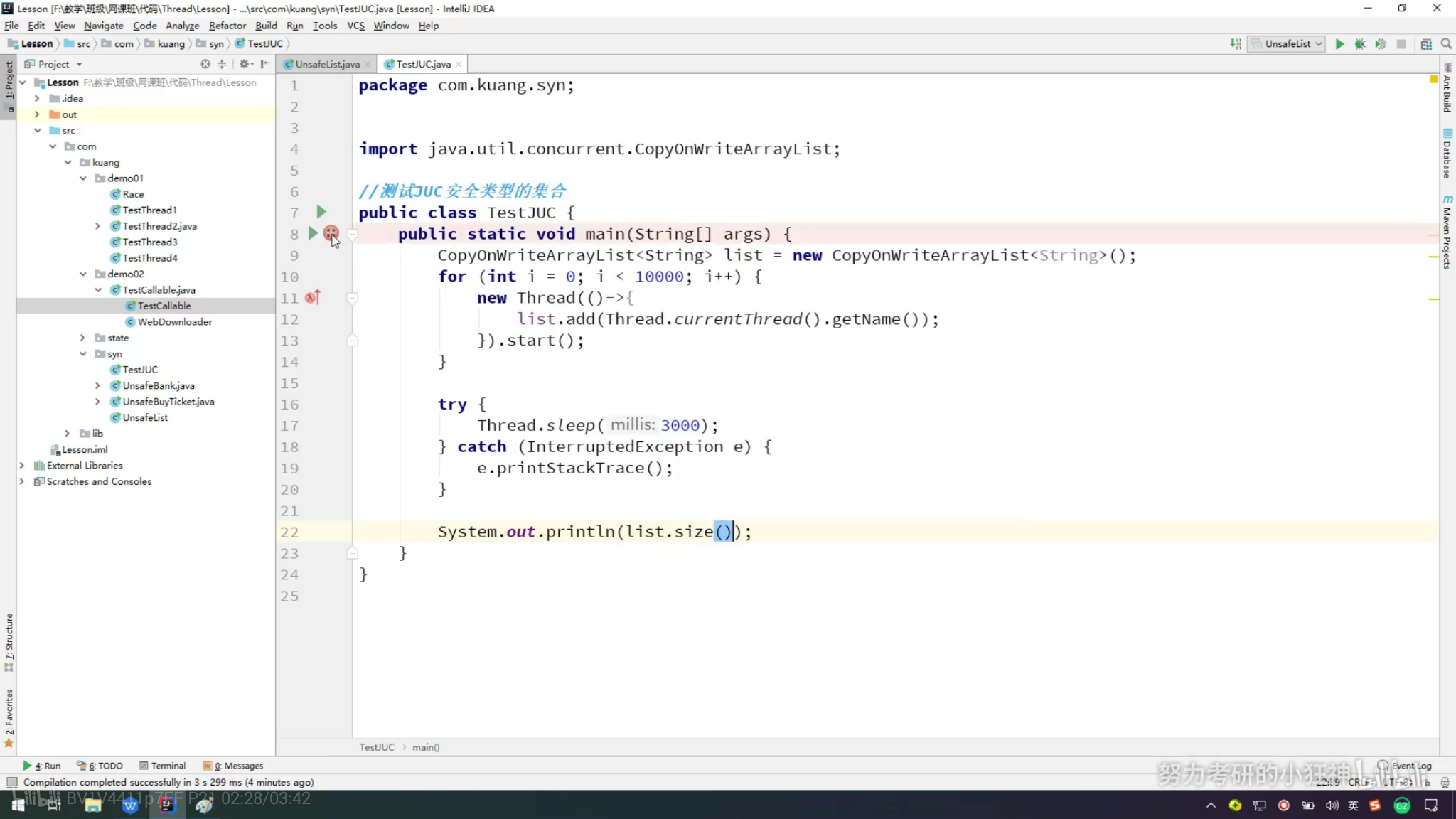The height and width of the screenshot is (819, 1456).
Task: Open the Ant Build side panel
Action: click(x=1447, y=87)
